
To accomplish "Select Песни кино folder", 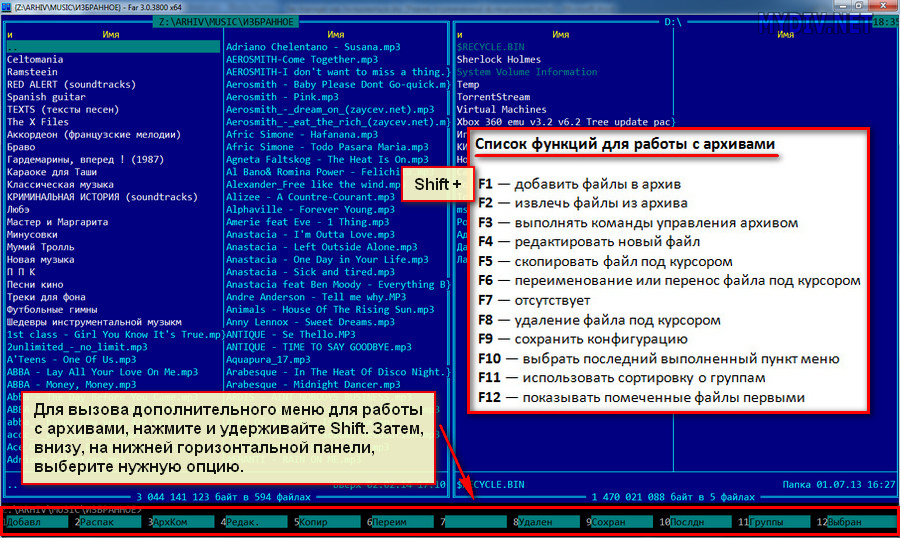I will click(35, 284).
